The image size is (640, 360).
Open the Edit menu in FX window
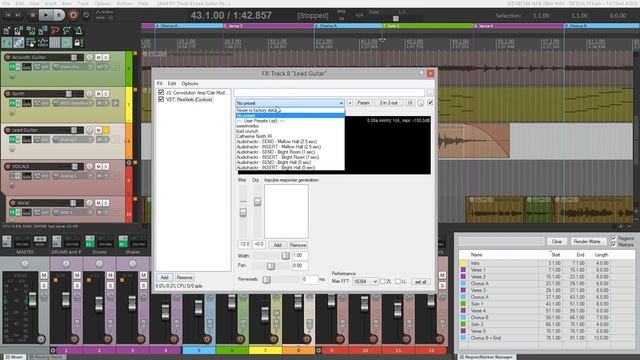tap(172, 83)
